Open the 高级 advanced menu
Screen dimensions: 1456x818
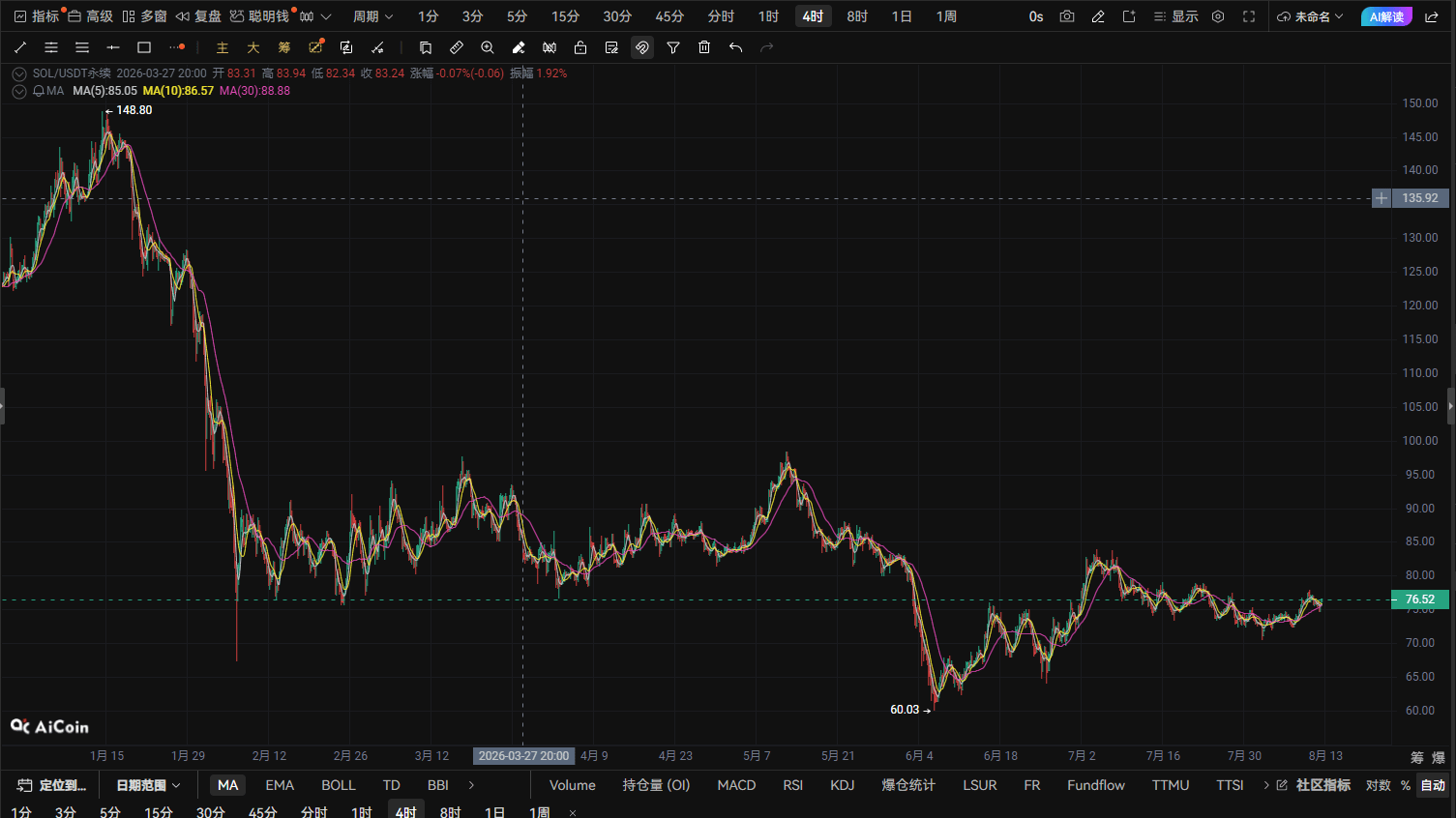coord(90,16)
